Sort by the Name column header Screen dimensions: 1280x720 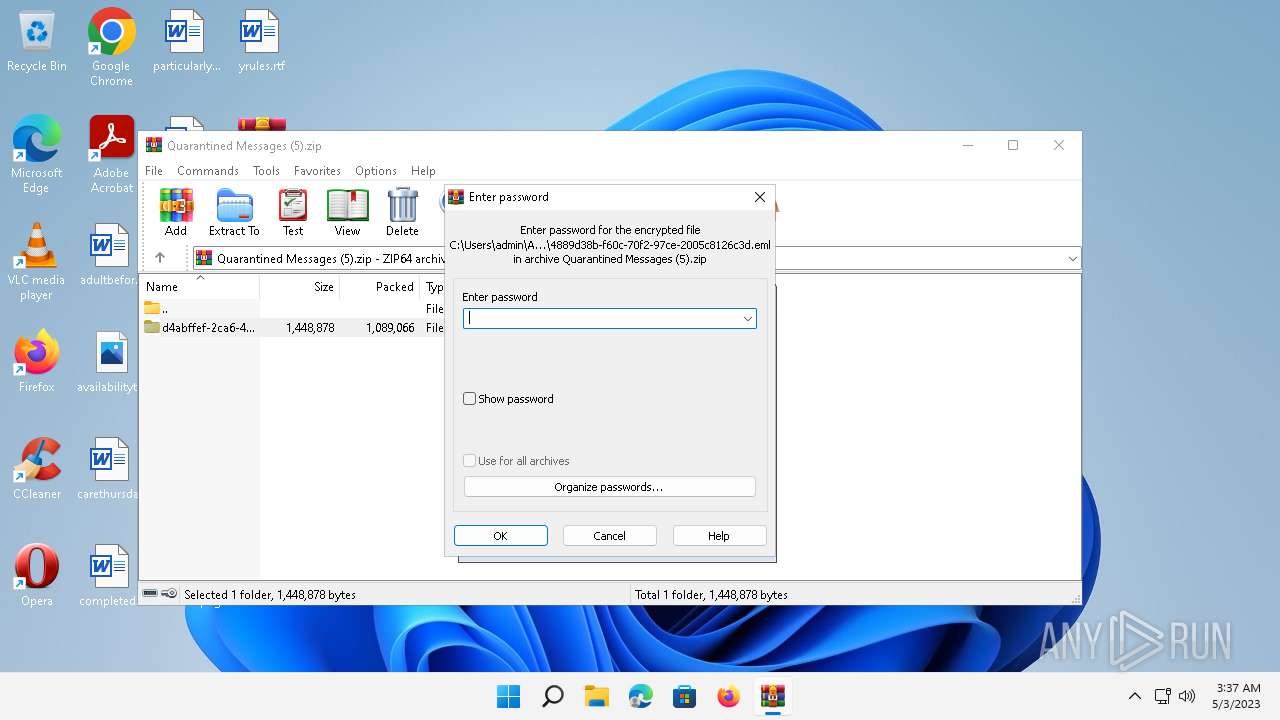coord(199,287)
